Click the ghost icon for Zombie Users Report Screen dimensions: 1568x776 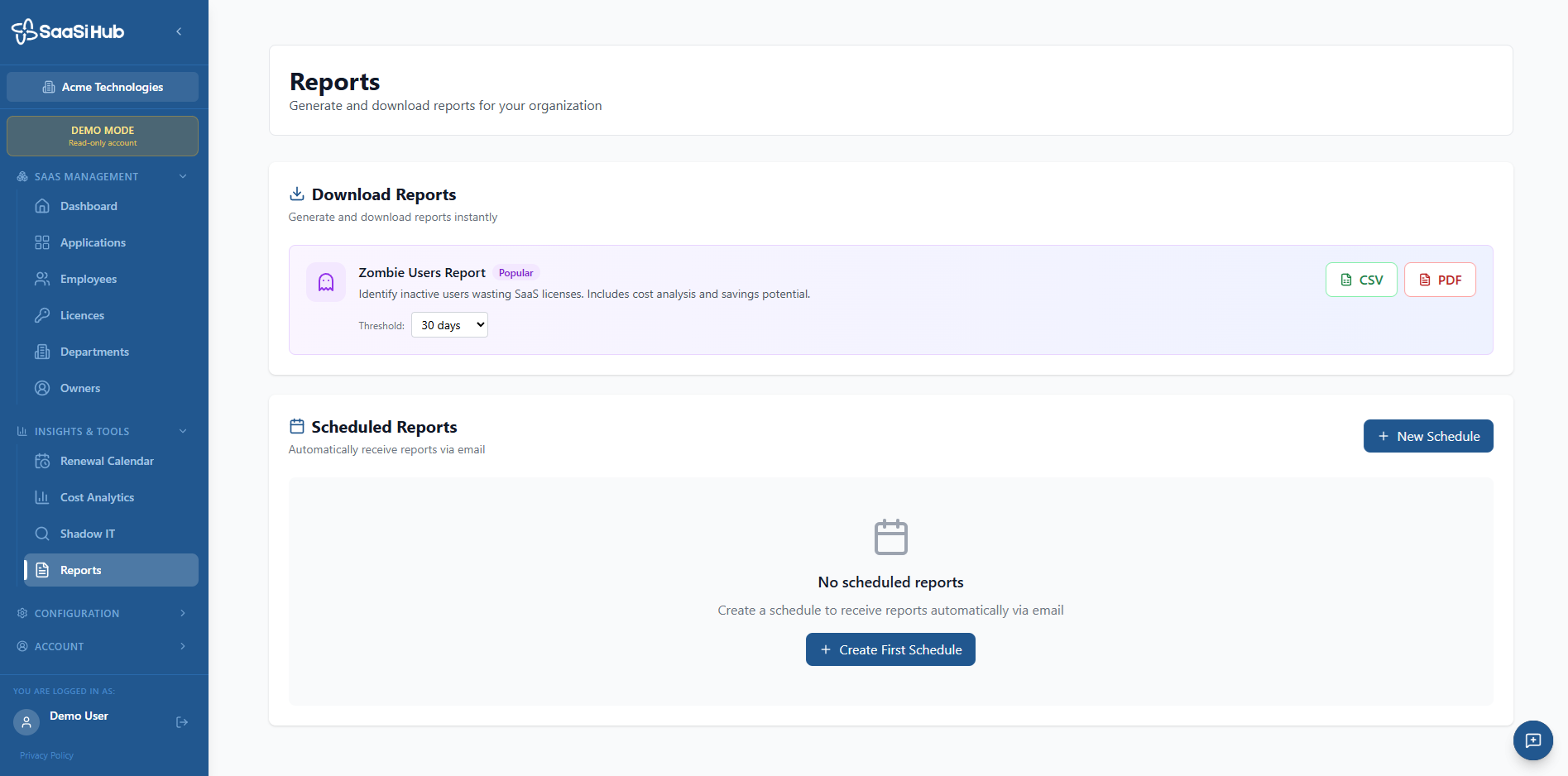click(x=326, y=282)
